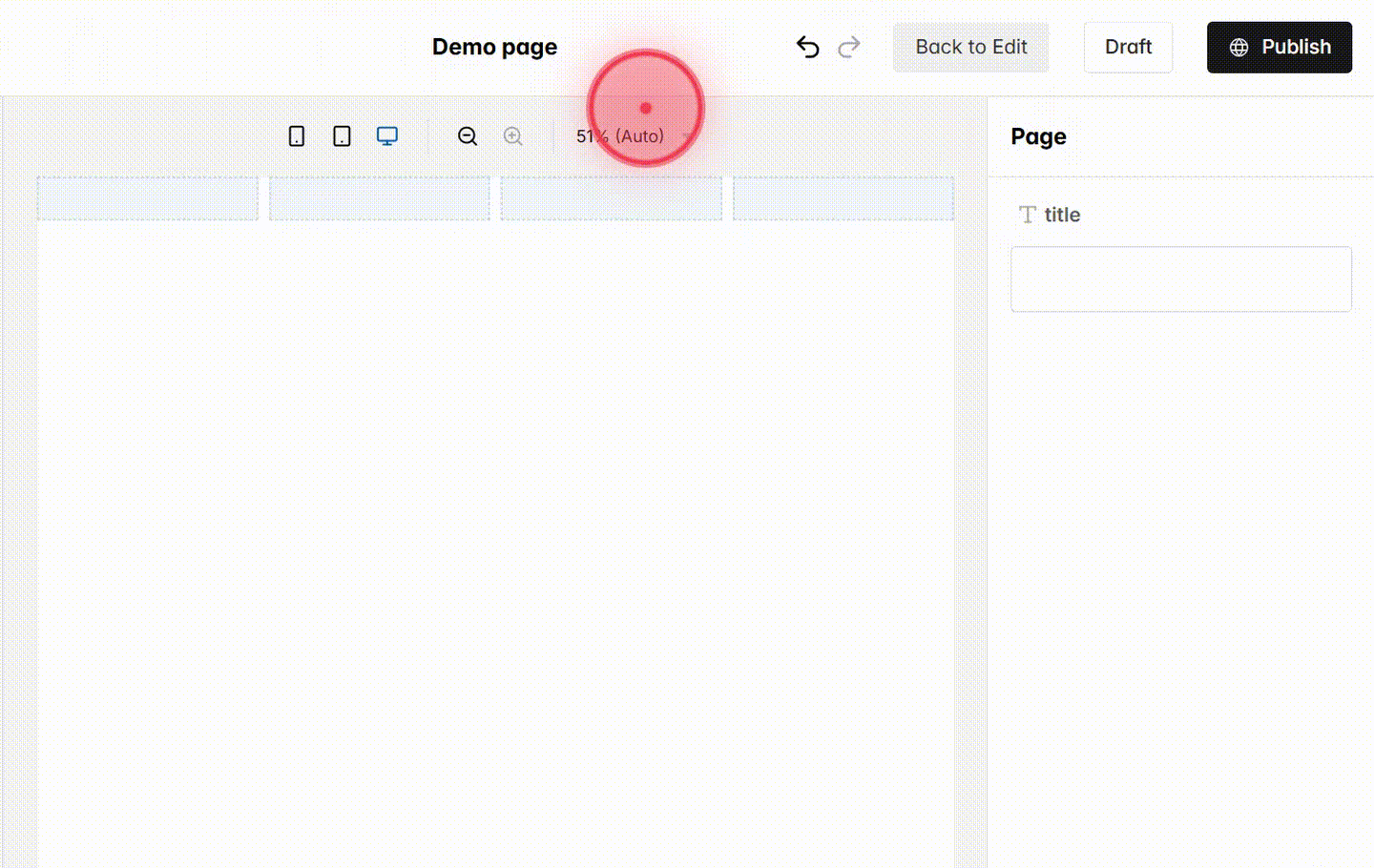Publish the Demo page
Viewport: 1374px width, 868px height.
click(1279, 46)
